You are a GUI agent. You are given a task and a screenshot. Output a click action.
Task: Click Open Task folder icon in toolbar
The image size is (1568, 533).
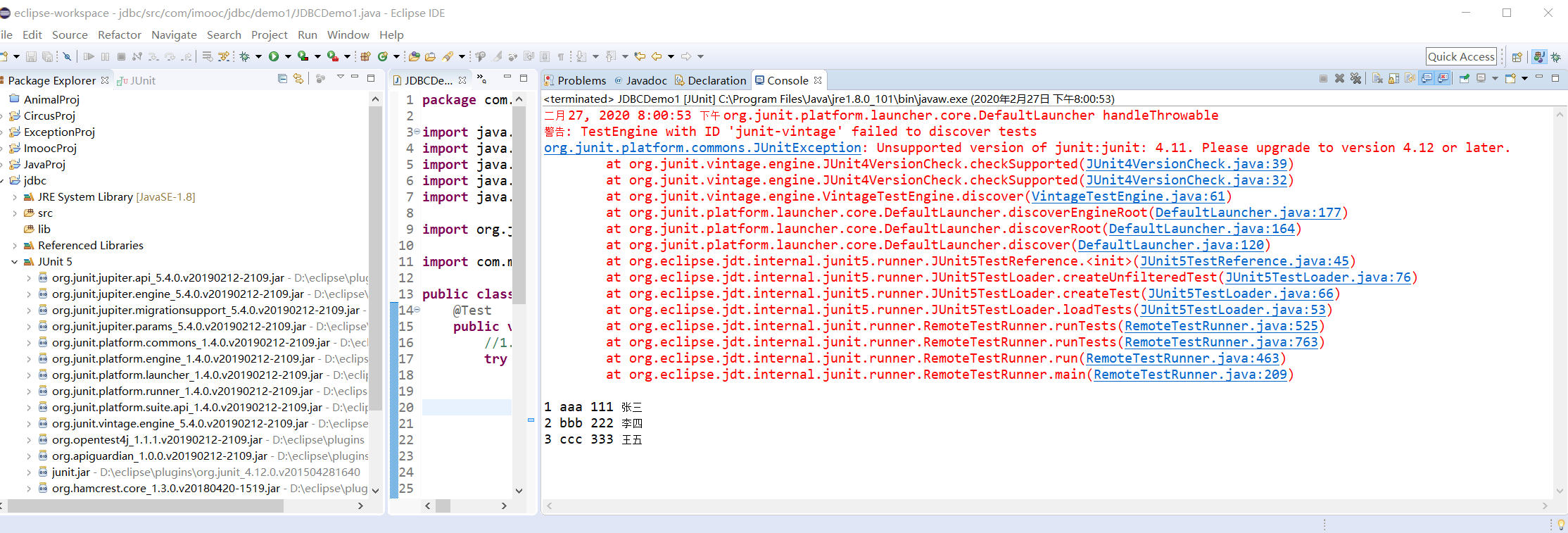pyautogui.click(x=430, y=56)
